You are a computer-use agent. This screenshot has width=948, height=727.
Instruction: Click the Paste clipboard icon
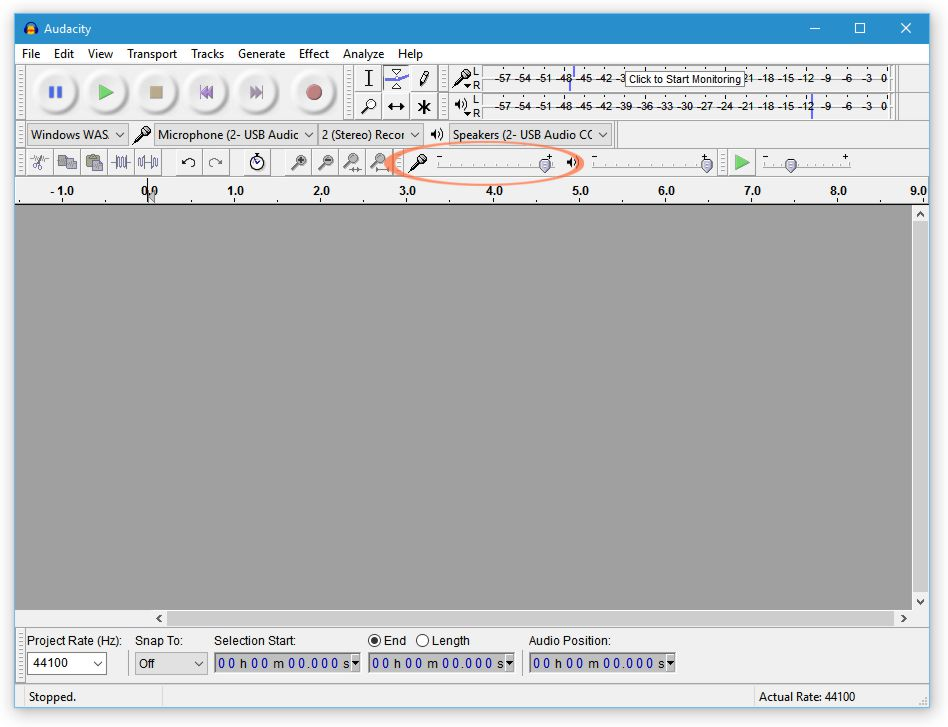94,162
